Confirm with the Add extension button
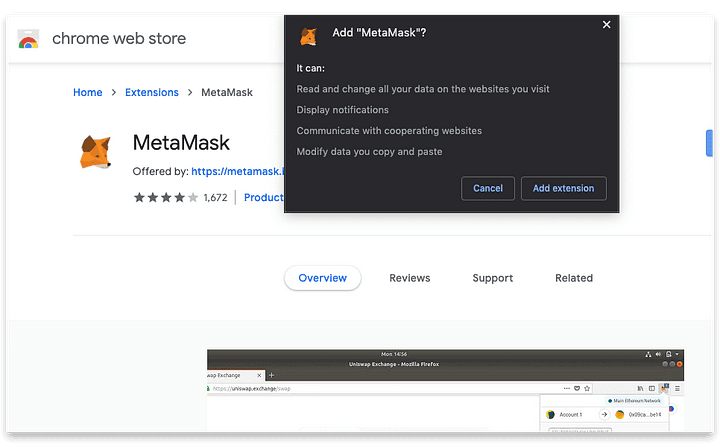 (x=563, y=188)
